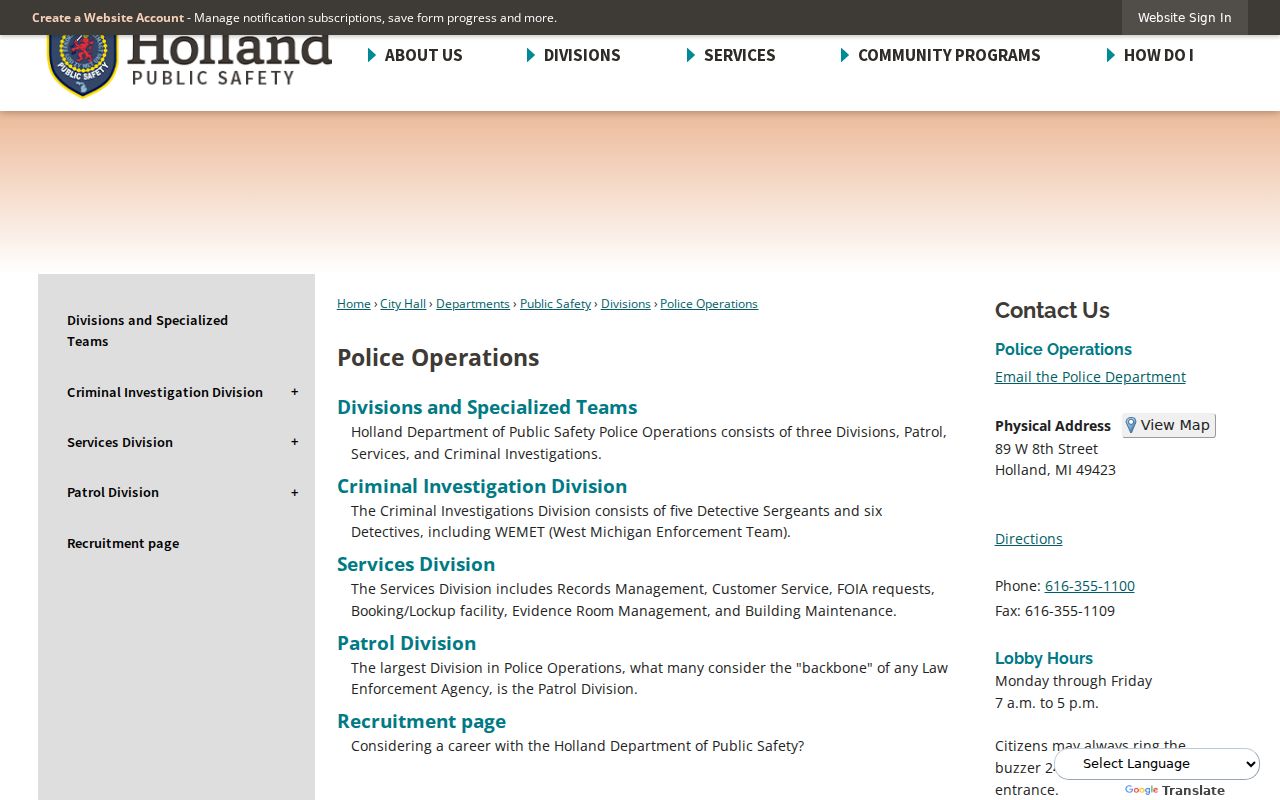The width and height of the screenshot is (1280, 800).
Task: Open the Divisions menu
Action: coord(574,55)
